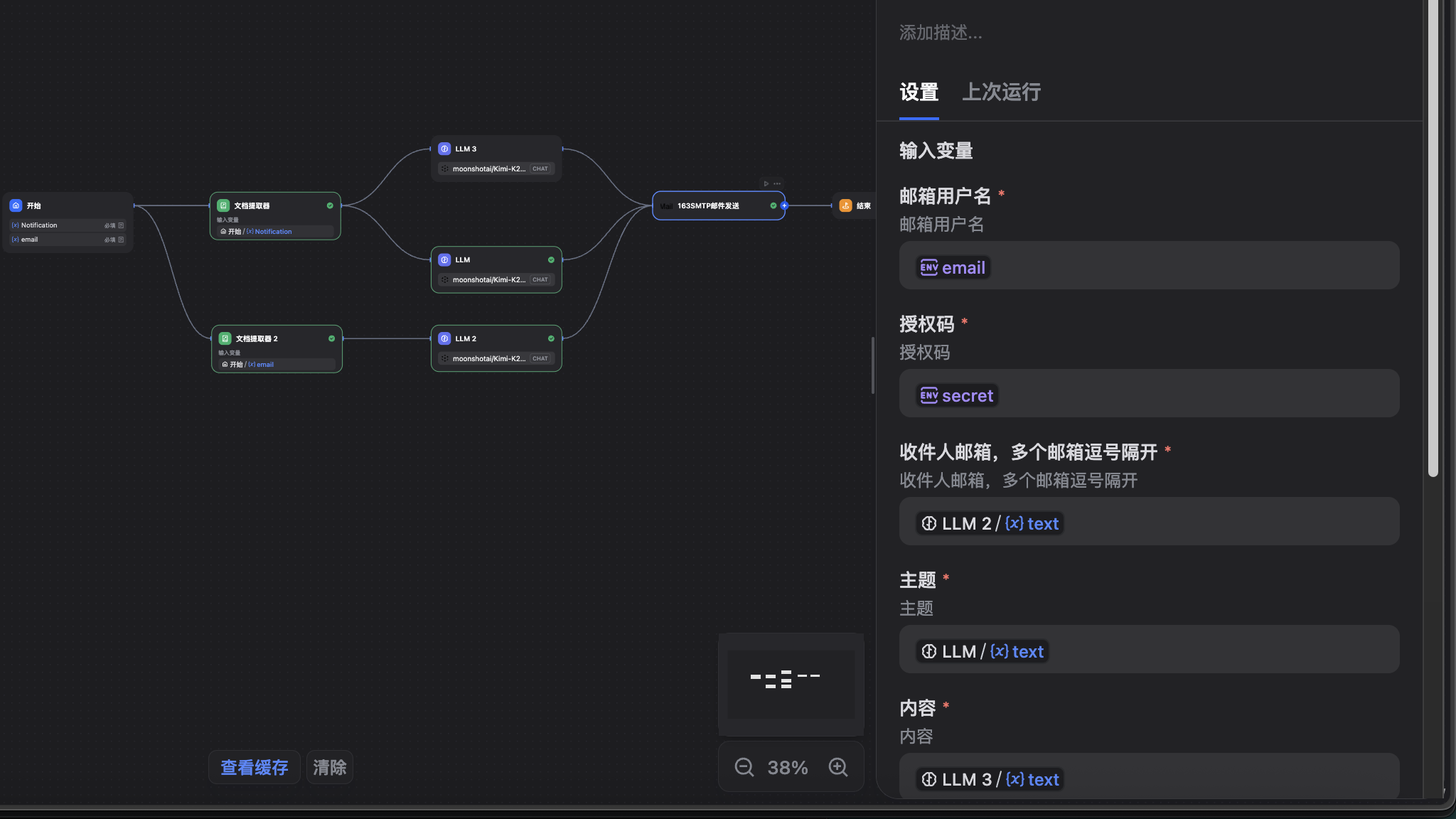Click the 开始 / Notification input variable in 文档提取器

pos(275,231)
